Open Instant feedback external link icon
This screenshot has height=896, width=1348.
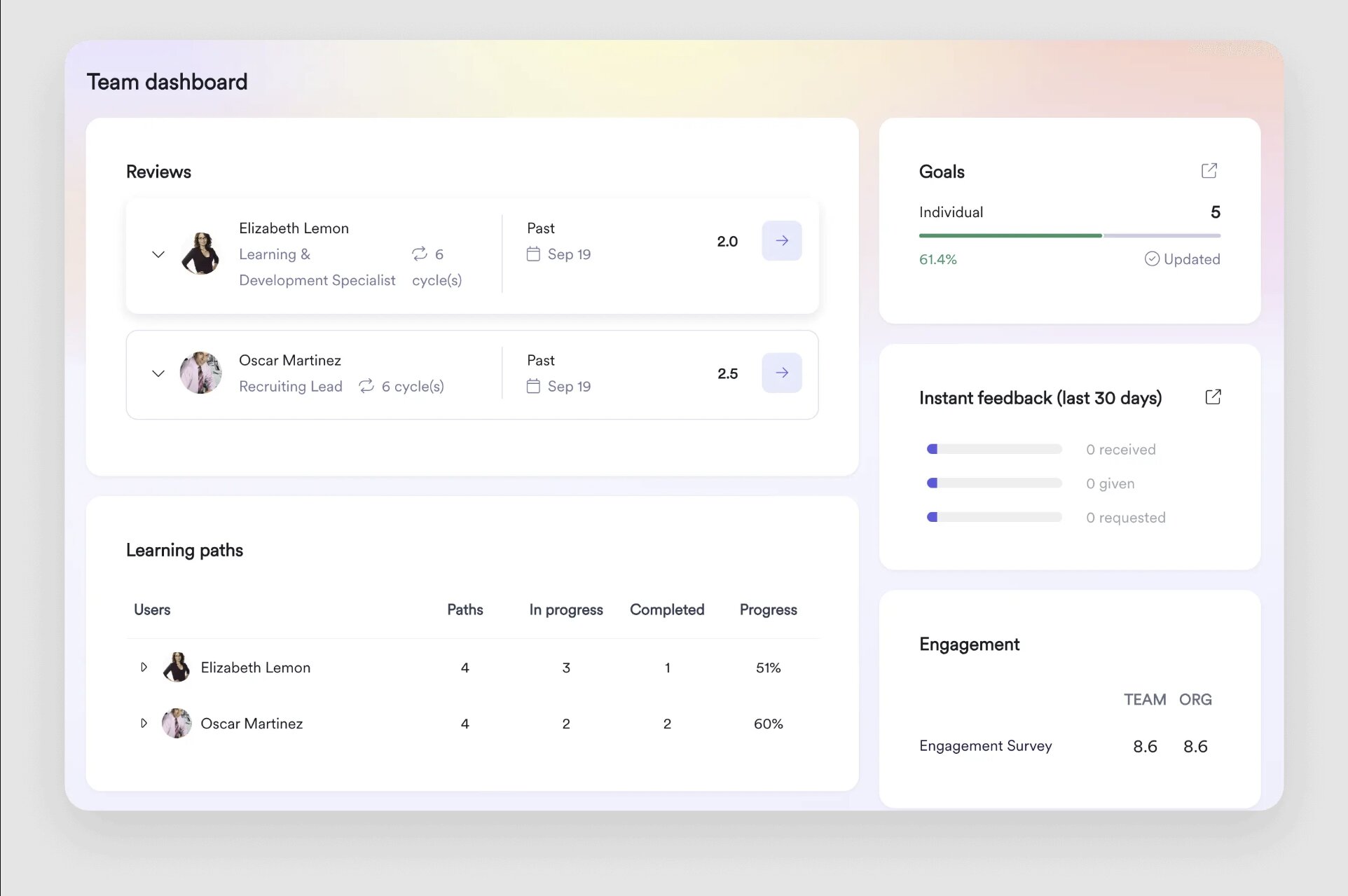1213,397
